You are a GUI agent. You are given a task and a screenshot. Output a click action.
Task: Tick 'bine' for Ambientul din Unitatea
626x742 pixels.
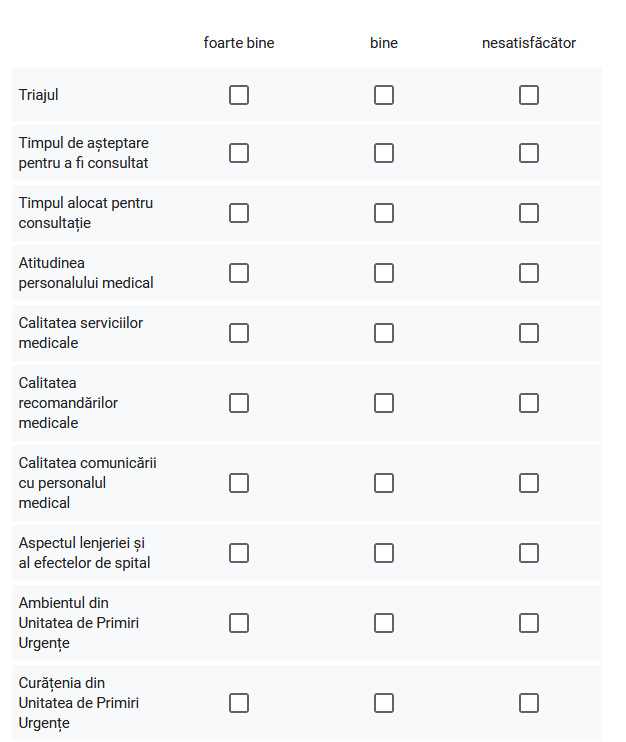(x=384, y=623)
